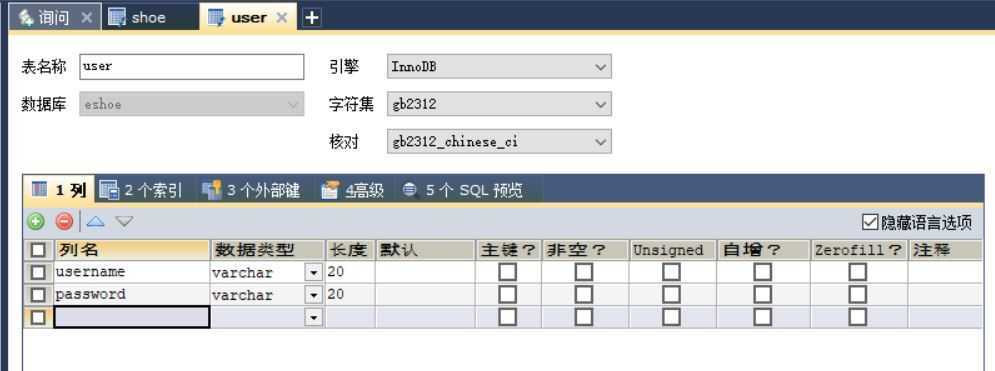995x371 pixels.
Task: Move column up with blue arrow
Action: [95, 221]
